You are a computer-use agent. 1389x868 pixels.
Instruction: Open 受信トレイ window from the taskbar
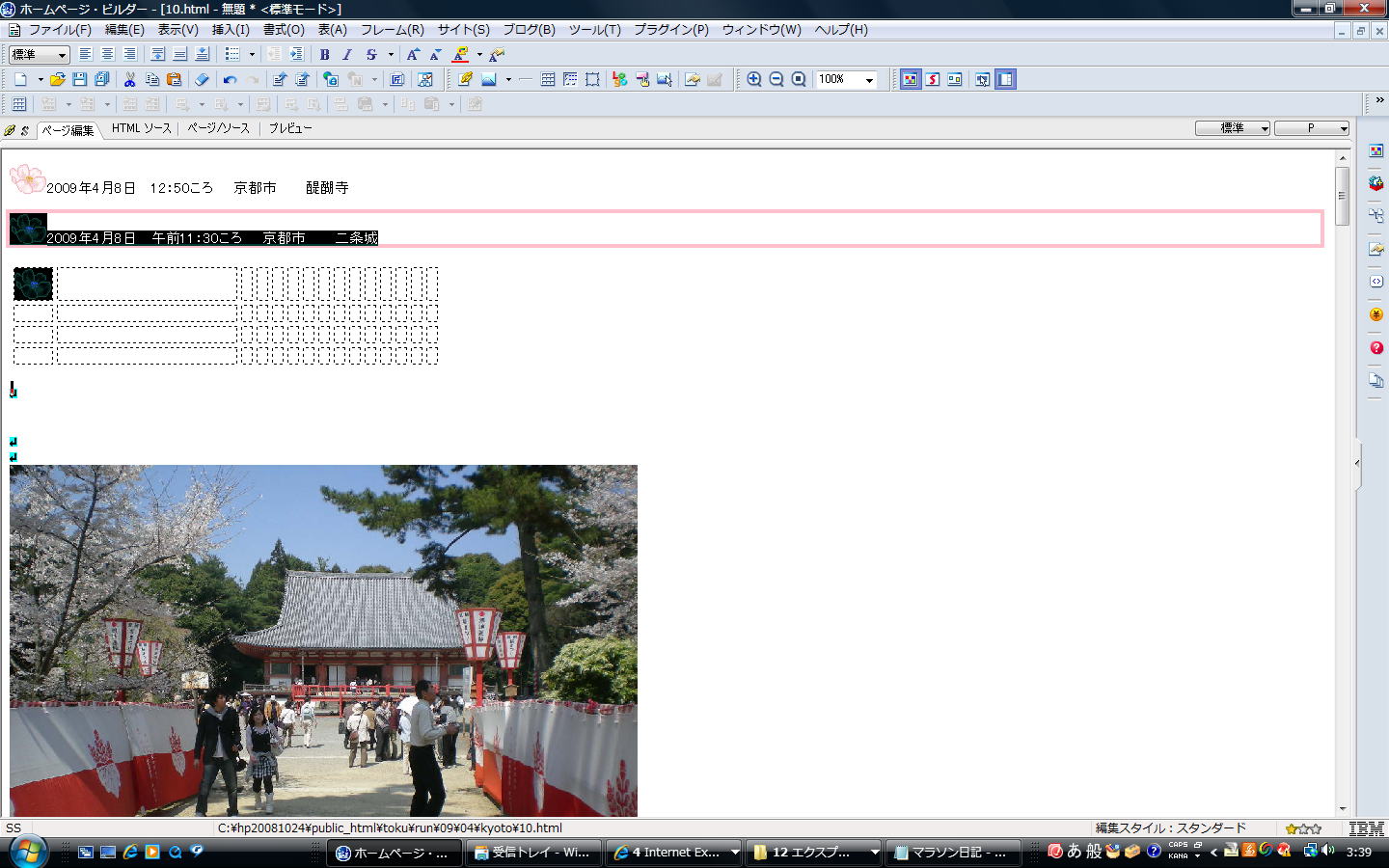tap(534, 853)
